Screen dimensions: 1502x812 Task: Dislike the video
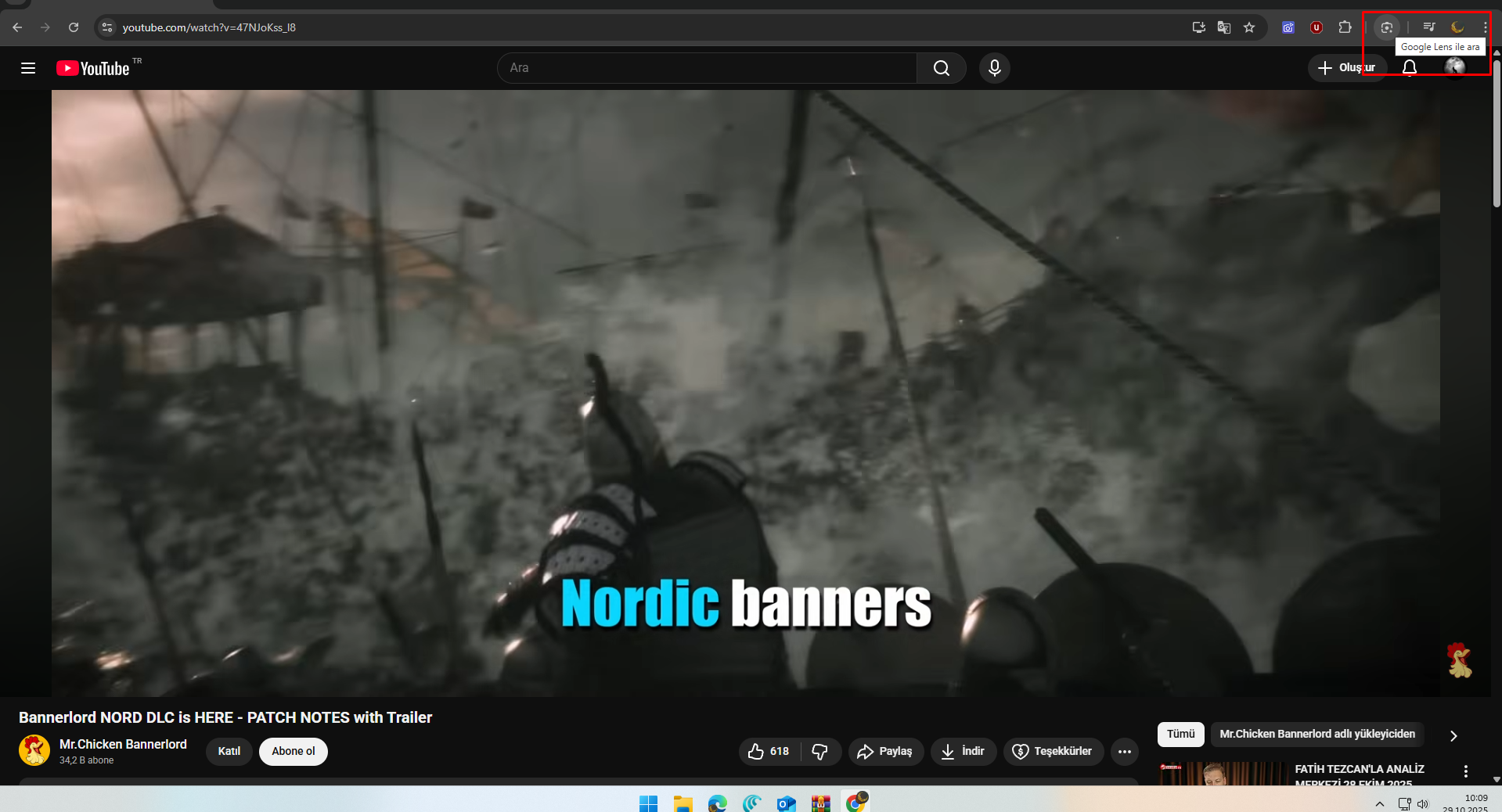click(x=820, y=751)
